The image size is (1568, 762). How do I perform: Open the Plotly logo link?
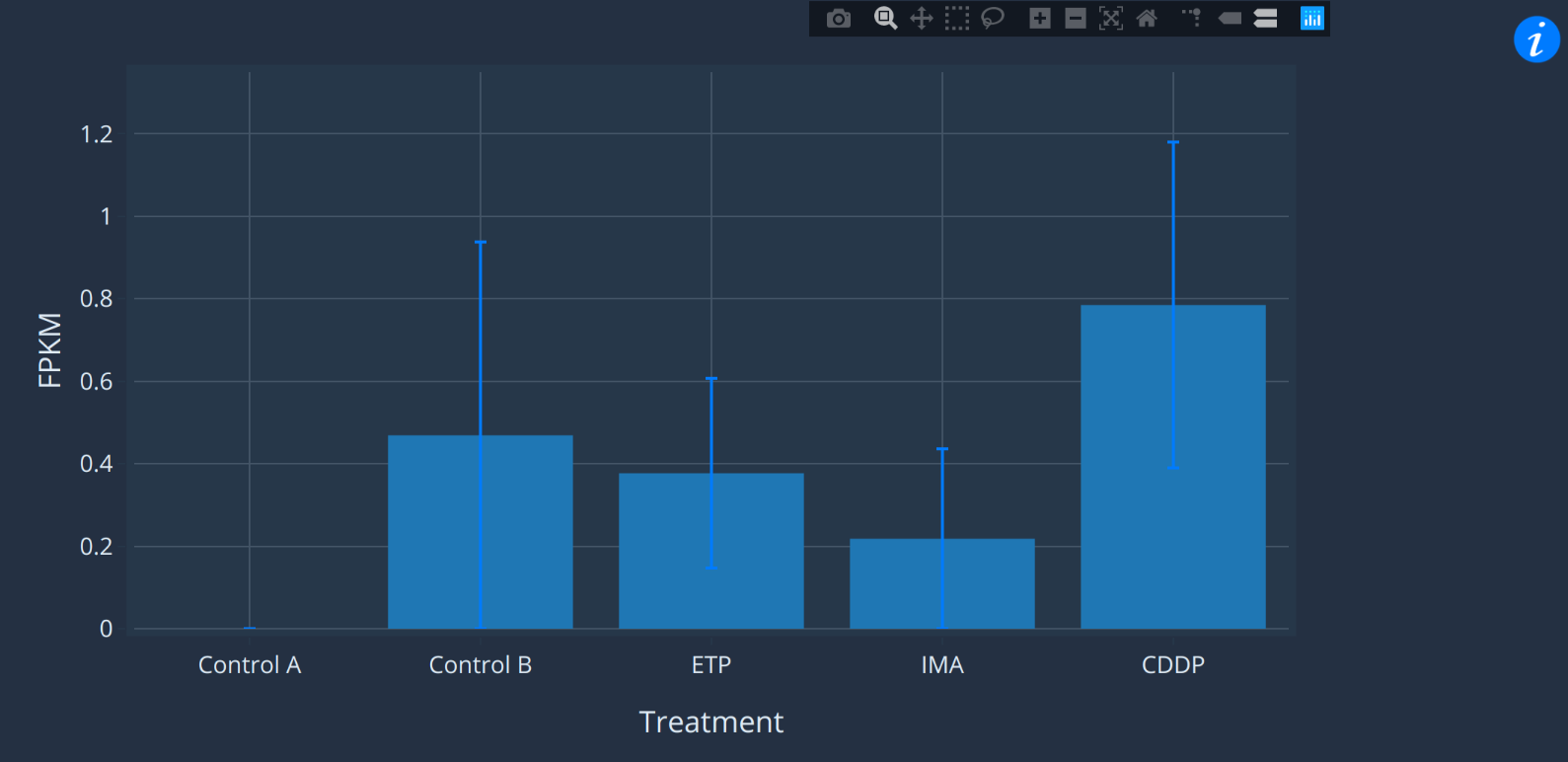click(1311, 19)
